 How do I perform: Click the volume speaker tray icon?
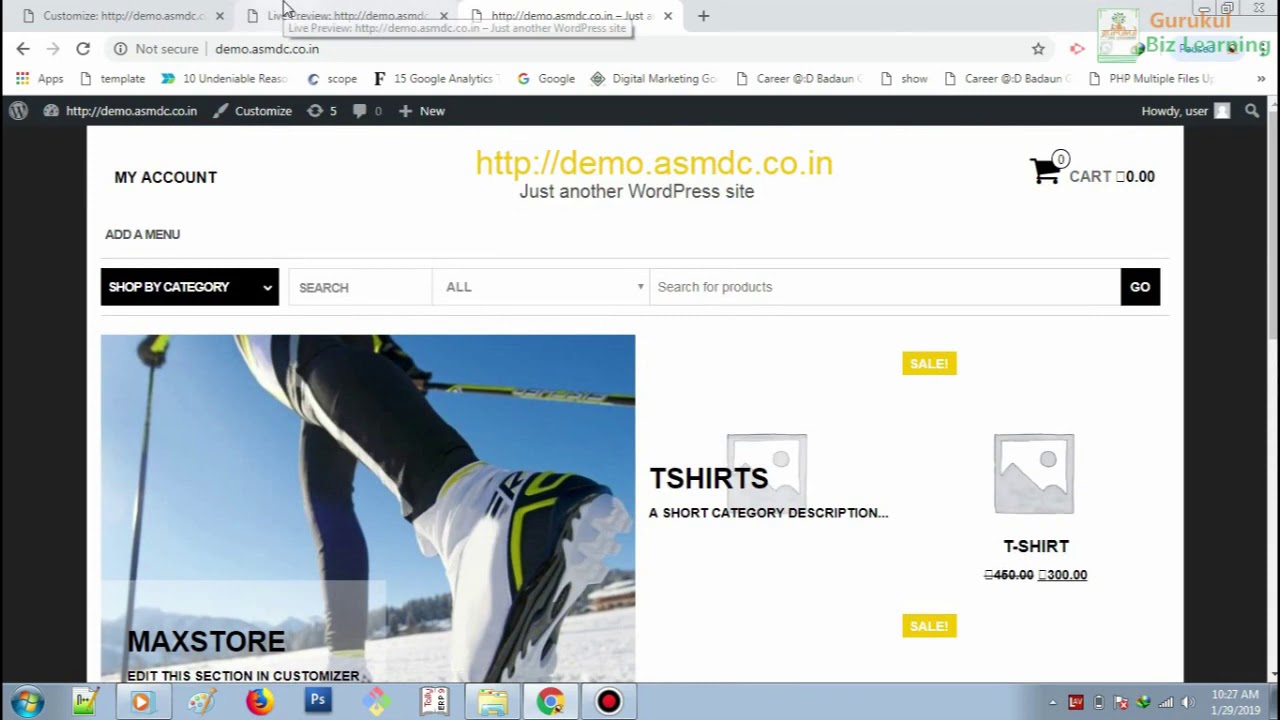(1188, 702)
